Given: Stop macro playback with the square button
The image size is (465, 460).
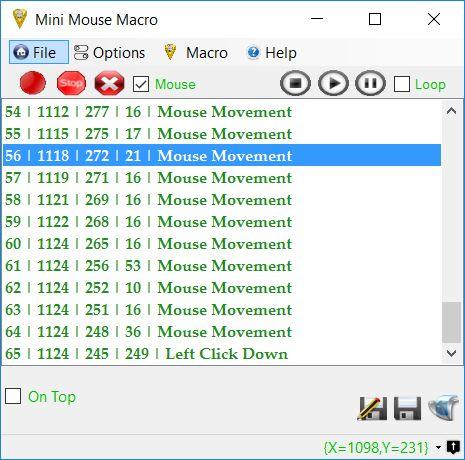Looking at the screenshot, I should (x=295, y=83).
